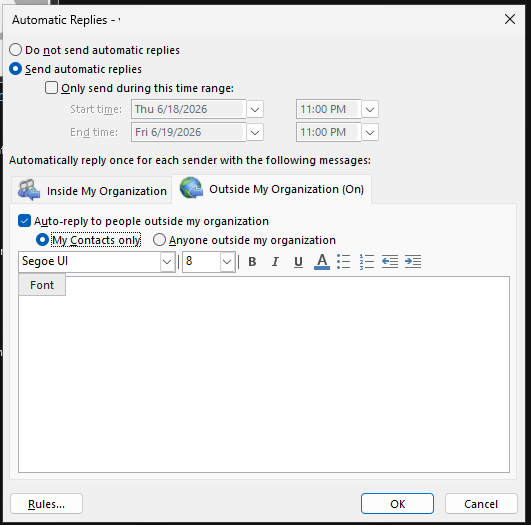Expand the font size dropdown showing 8
The image size is (531, 525).
tap(227, 261)
